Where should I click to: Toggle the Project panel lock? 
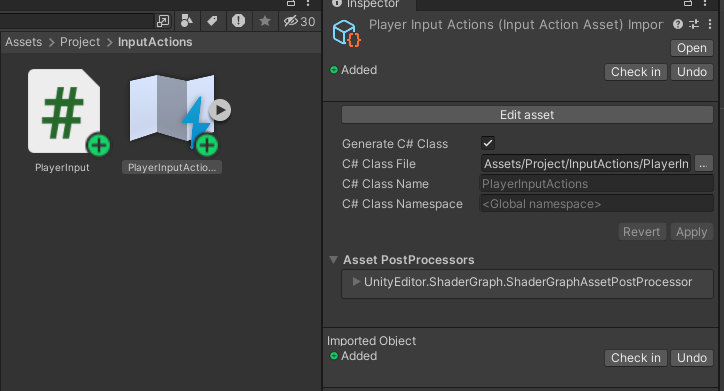click(x=291, y=3)
